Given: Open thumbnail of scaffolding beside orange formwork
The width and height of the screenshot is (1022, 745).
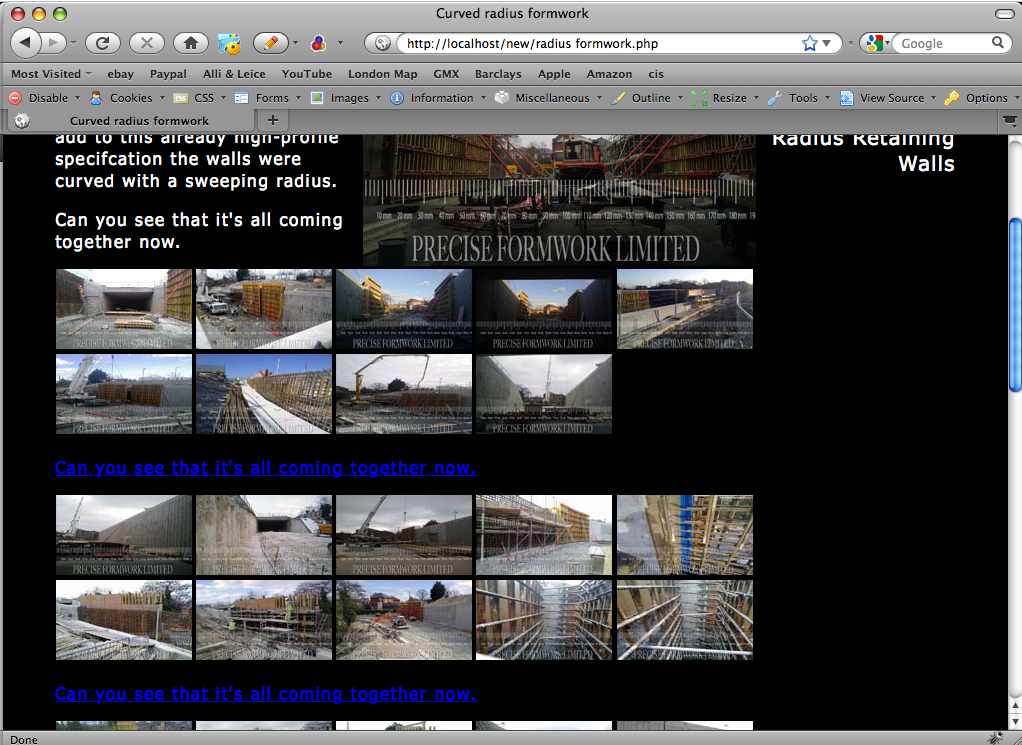Looking at the screenshot, I should pos(544,535).
